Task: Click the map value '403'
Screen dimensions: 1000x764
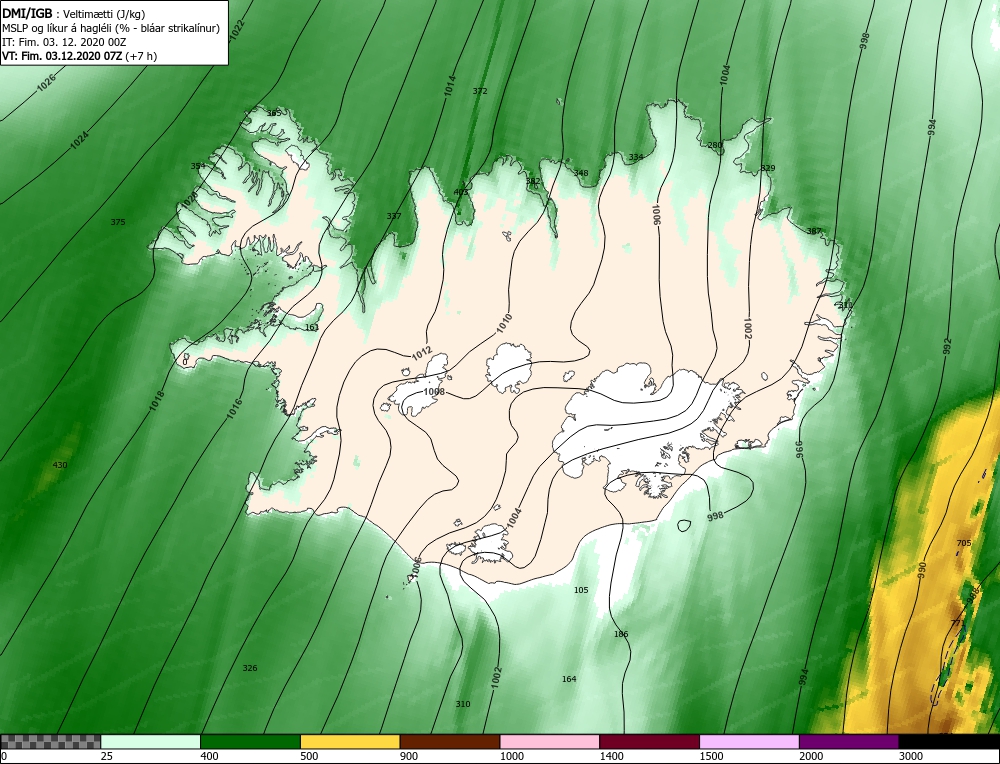Action: (x=460, y=192)
